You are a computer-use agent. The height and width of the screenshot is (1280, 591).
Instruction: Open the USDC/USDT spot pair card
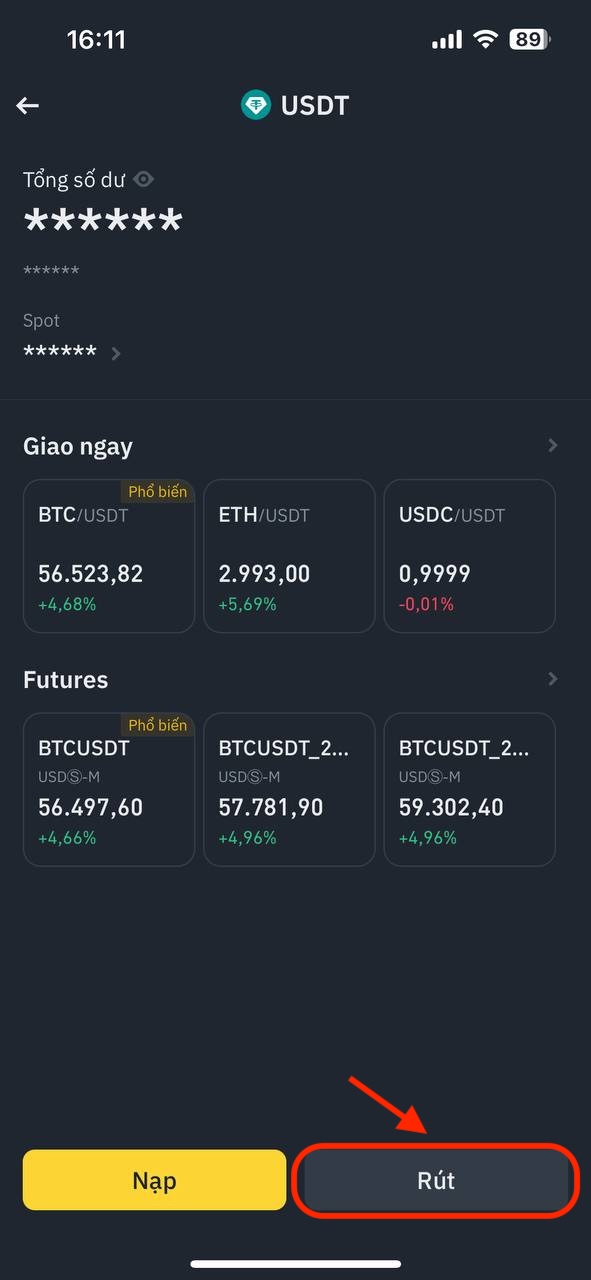[470, 556]
